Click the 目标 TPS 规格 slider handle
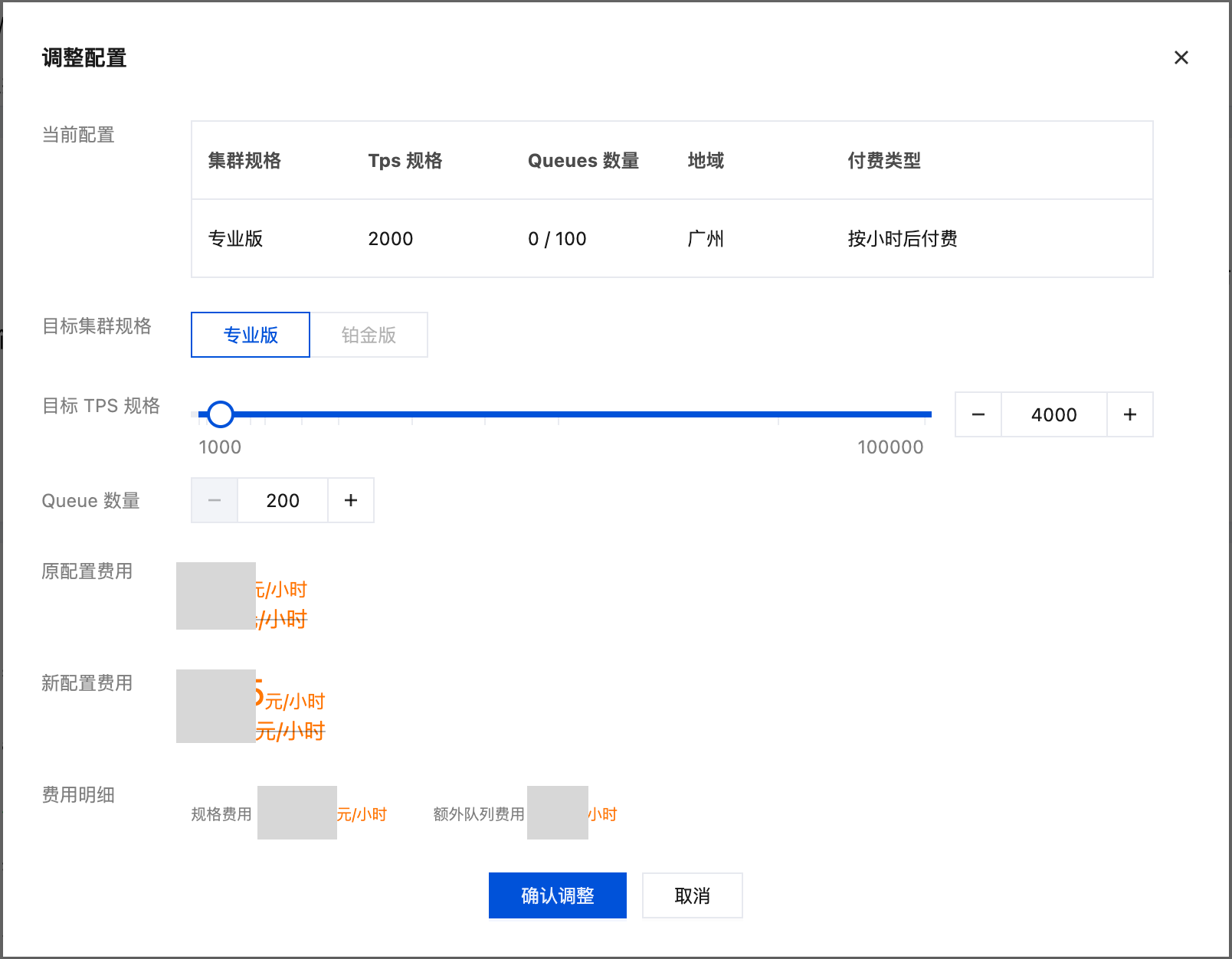Viewport: 1232px width, 959px height. pyautogui.click(x=221, y=414)
